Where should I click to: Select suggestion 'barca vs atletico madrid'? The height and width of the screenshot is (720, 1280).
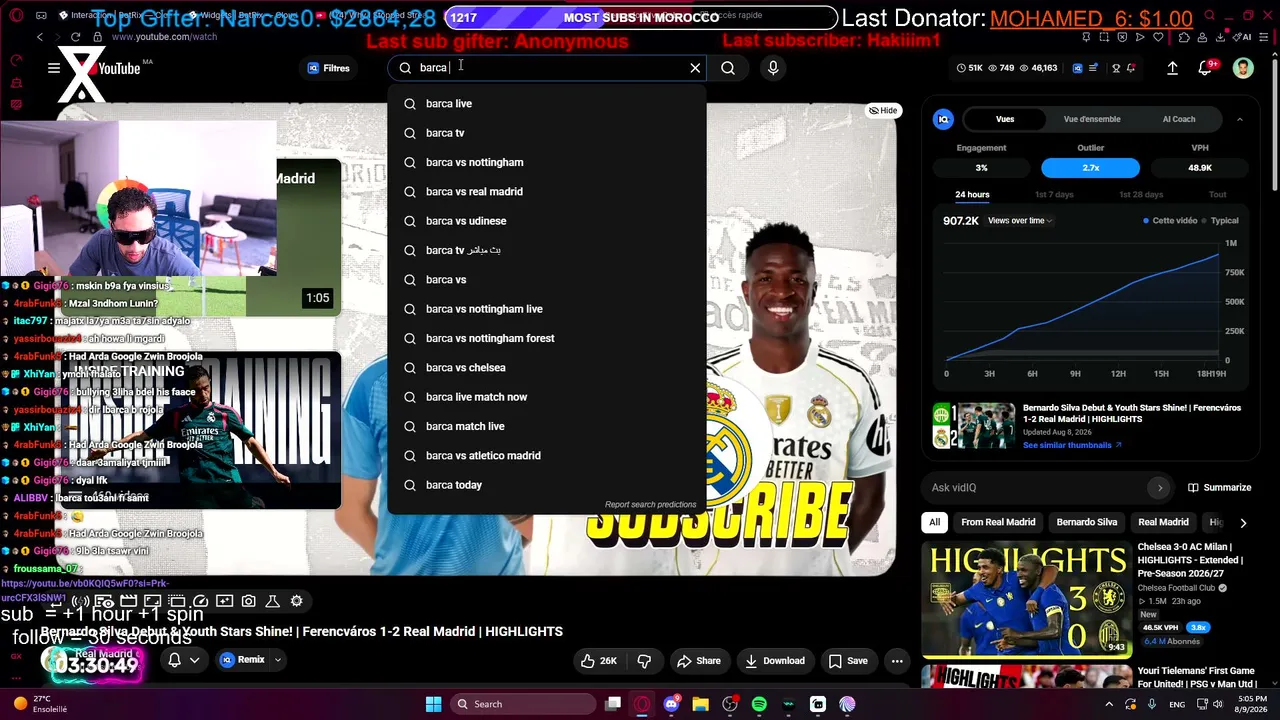coord(547,456)
